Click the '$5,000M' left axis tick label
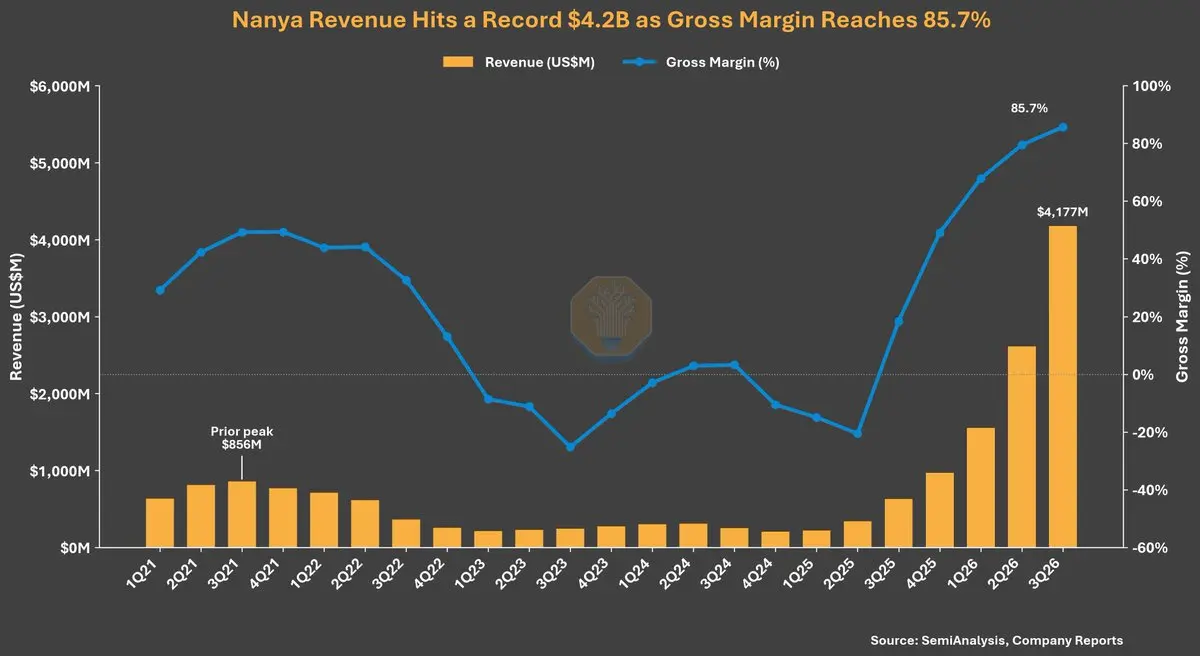 pos(60,163)
